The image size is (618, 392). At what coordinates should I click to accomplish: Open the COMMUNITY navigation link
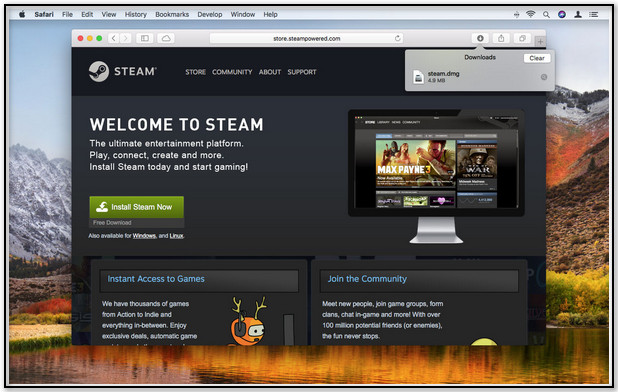(x=232, y=72)
